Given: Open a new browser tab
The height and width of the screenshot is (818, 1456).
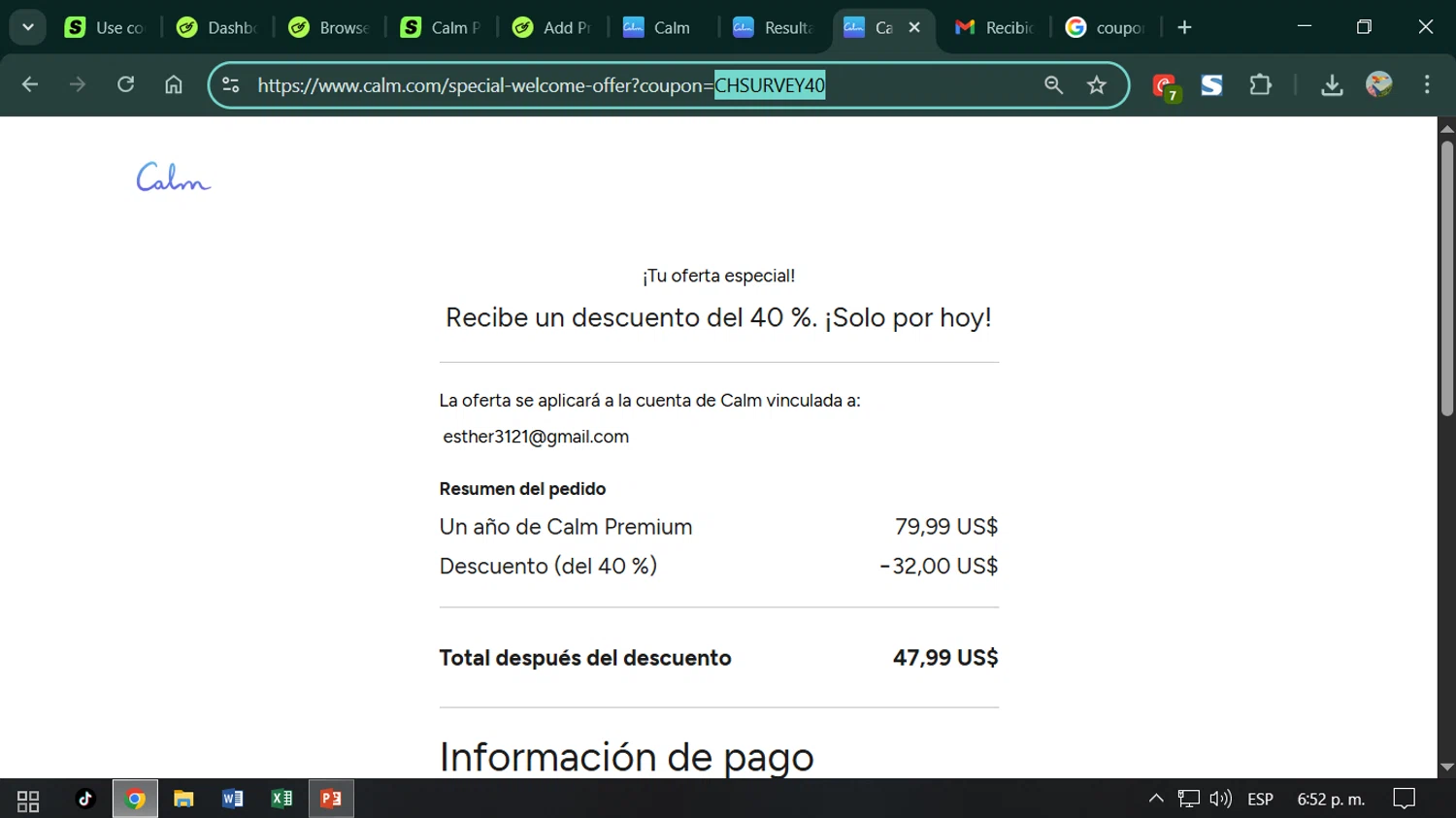Looking at the screenshot, I should pos(1184,27).
